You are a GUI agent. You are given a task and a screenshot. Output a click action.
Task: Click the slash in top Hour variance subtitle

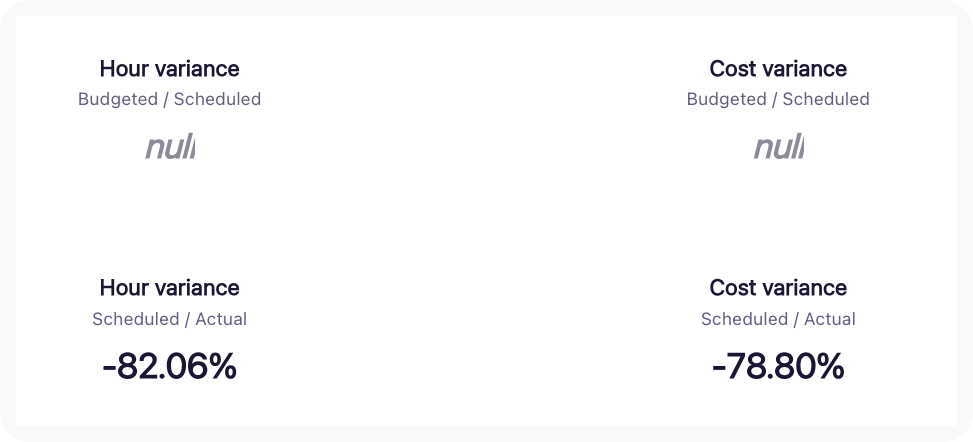coord(166,99)
